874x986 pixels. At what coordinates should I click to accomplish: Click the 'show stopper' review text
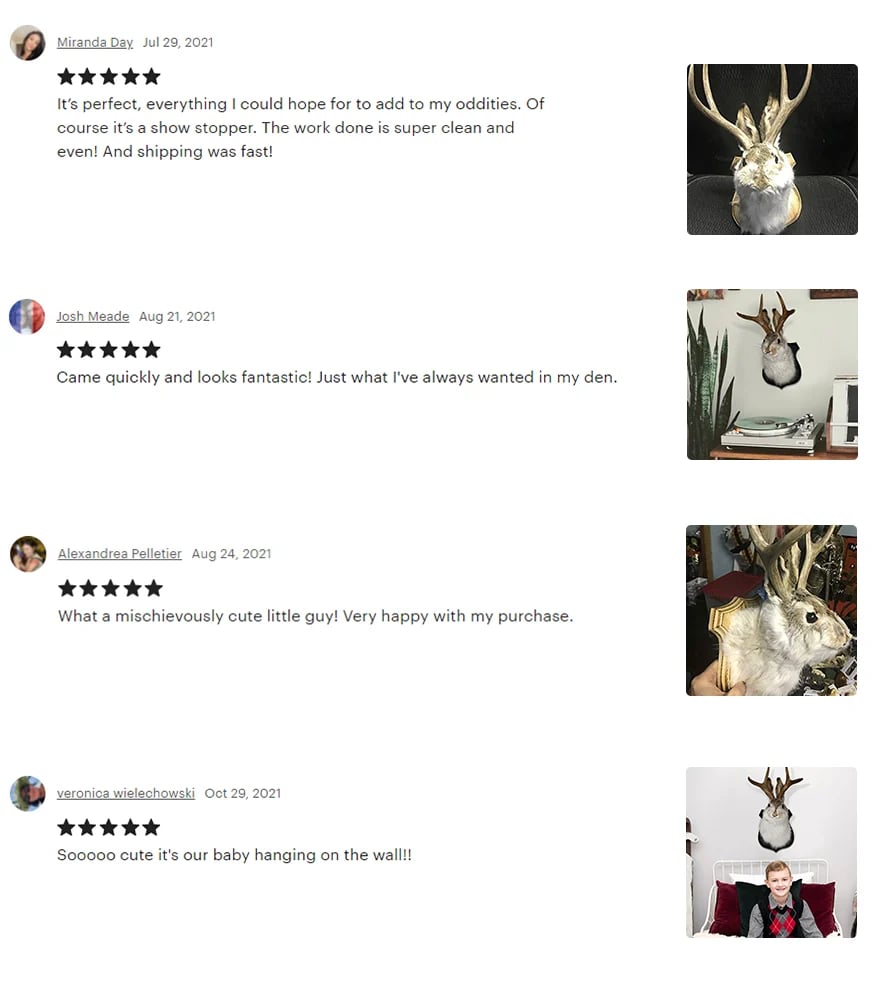(x=301, y=128)
